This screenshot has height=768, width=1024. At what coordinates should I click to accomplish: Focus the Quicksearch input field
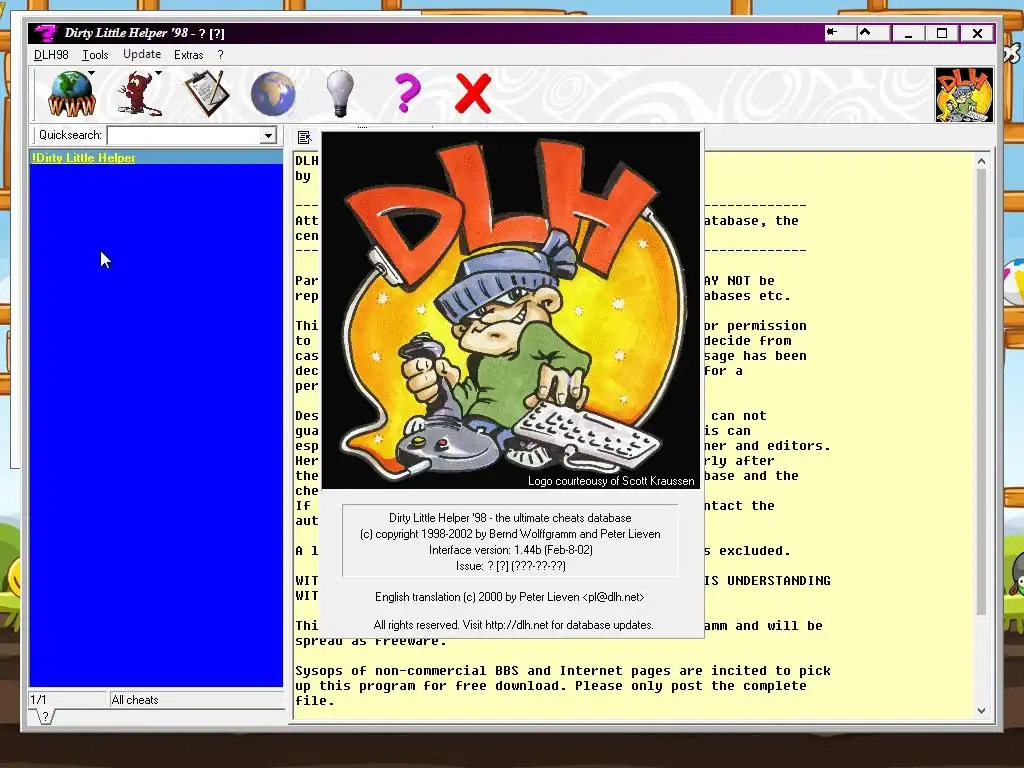pos(184,135)
